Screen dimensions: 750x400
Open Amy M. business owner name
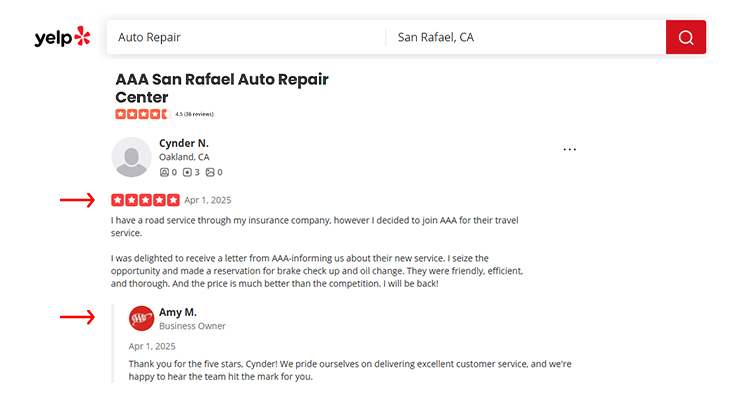tap(178, 312)
